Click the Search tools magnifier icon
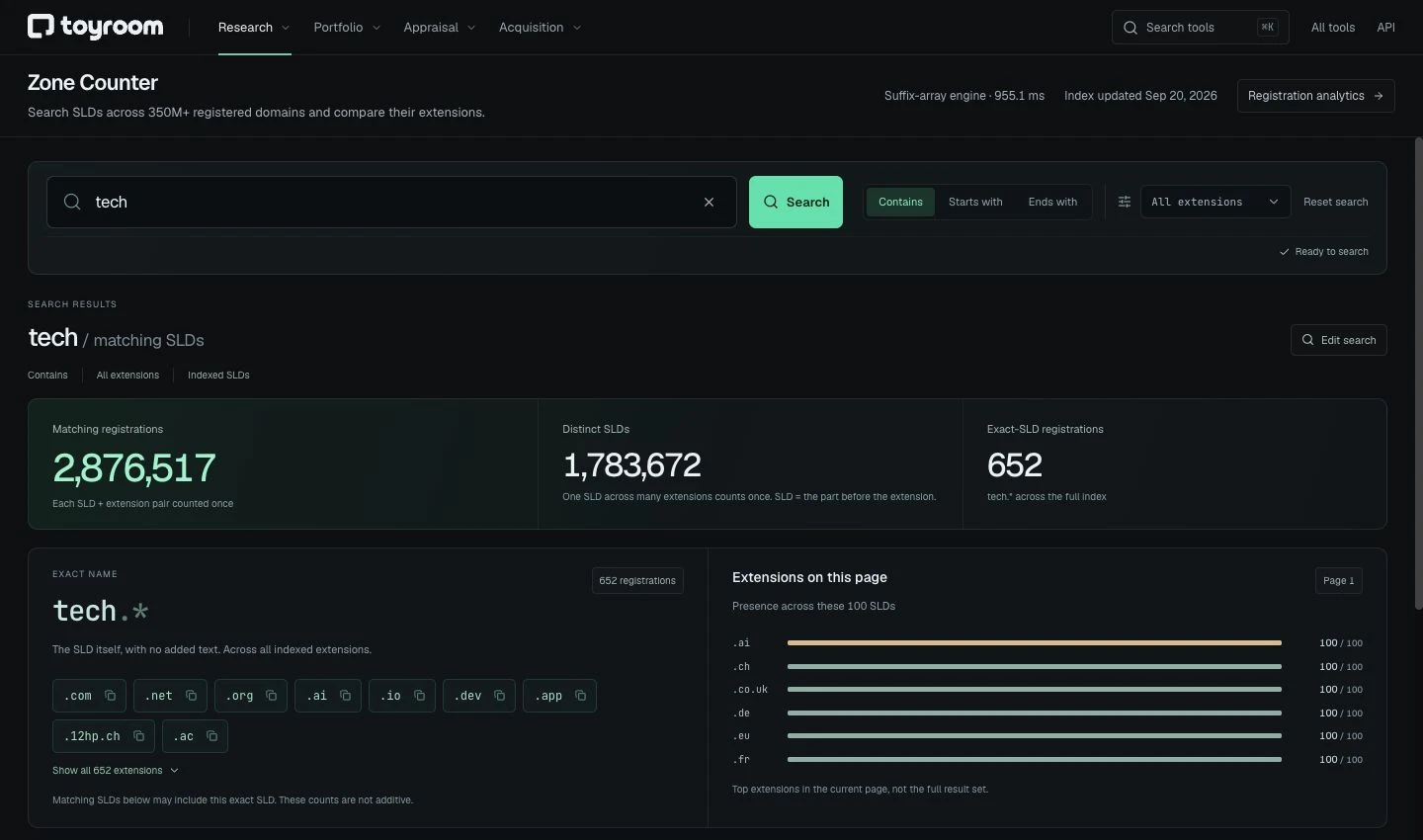Viewport: 1423px width, 840px height. (x=1130, y=28)
